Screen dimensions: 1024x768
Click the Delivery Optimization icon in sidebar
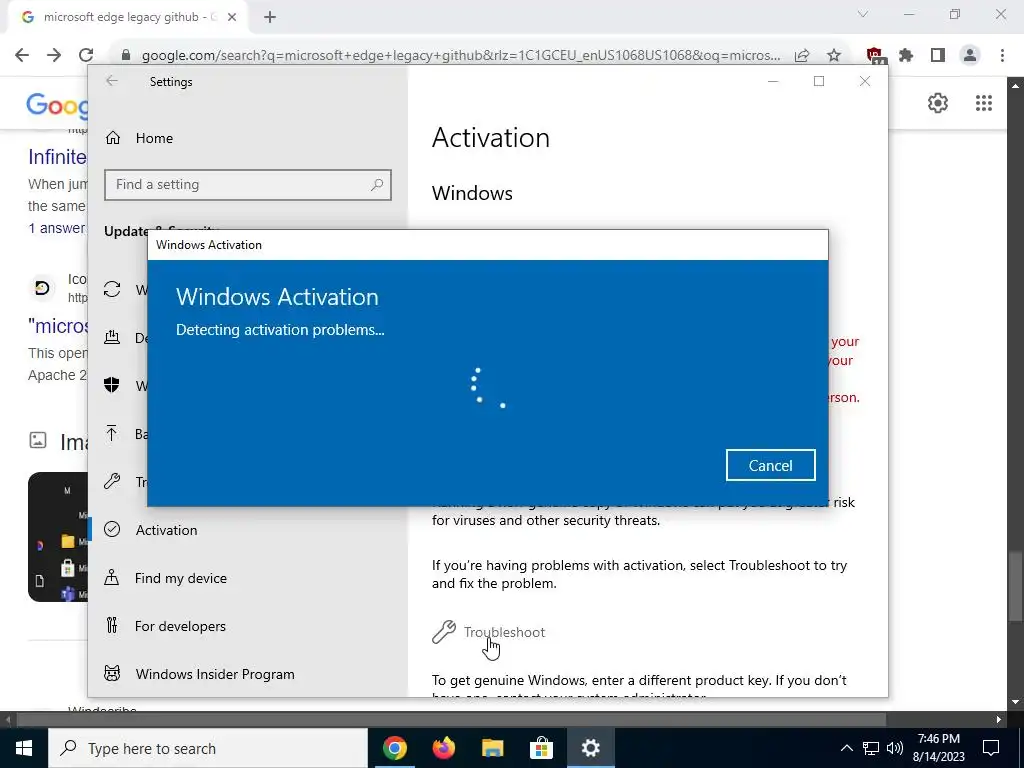click(x=112, y=337)
